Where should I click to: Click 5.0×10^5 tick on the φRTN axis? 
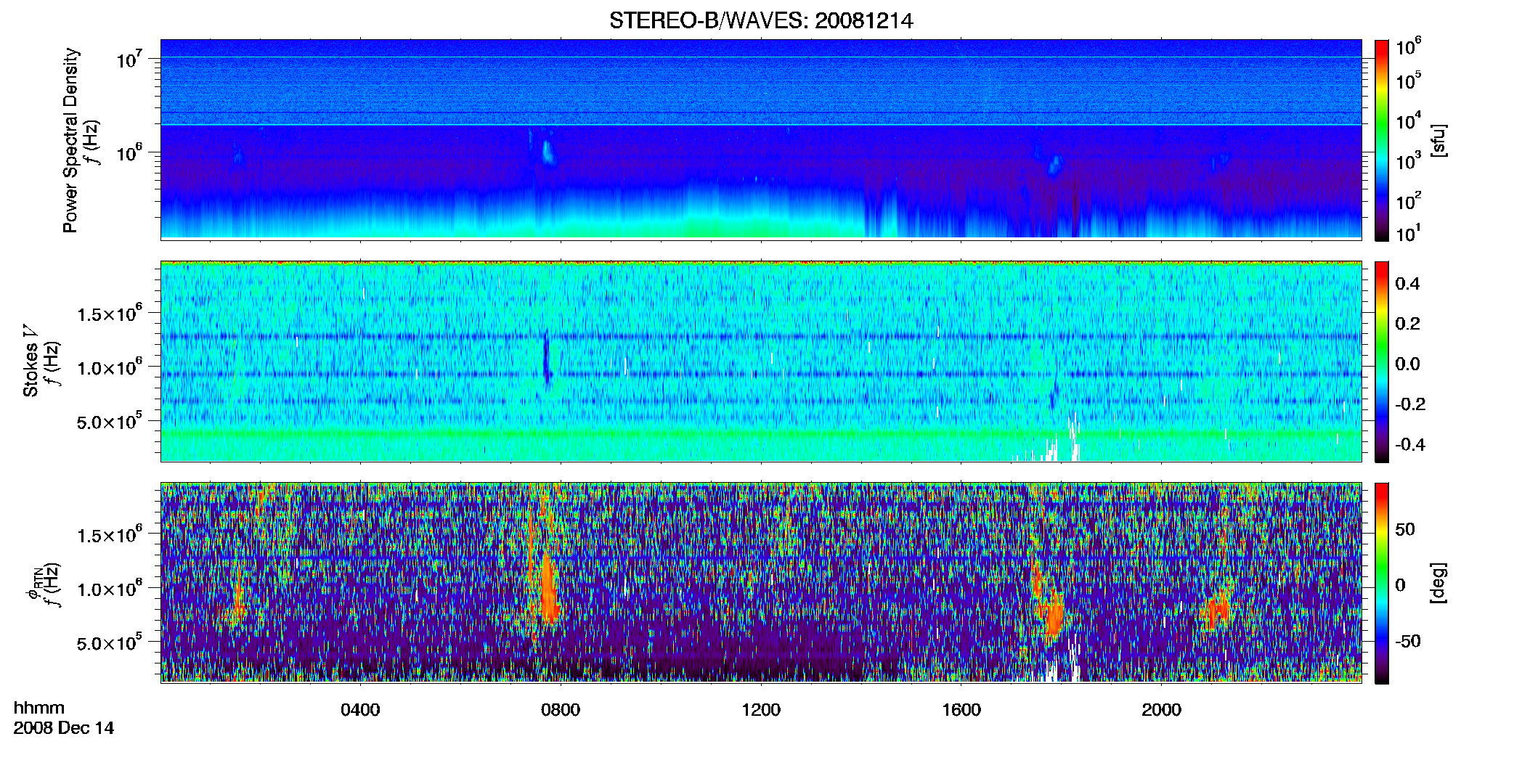(110, 642)
